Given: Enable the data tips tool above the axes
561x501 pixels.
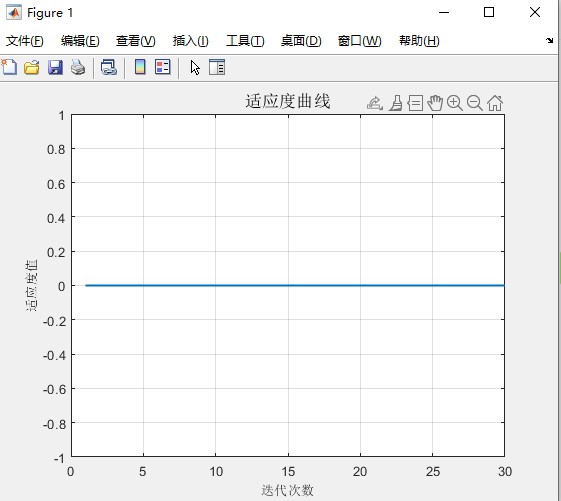Looking at the screenshot, I should (x=415, y=103).
